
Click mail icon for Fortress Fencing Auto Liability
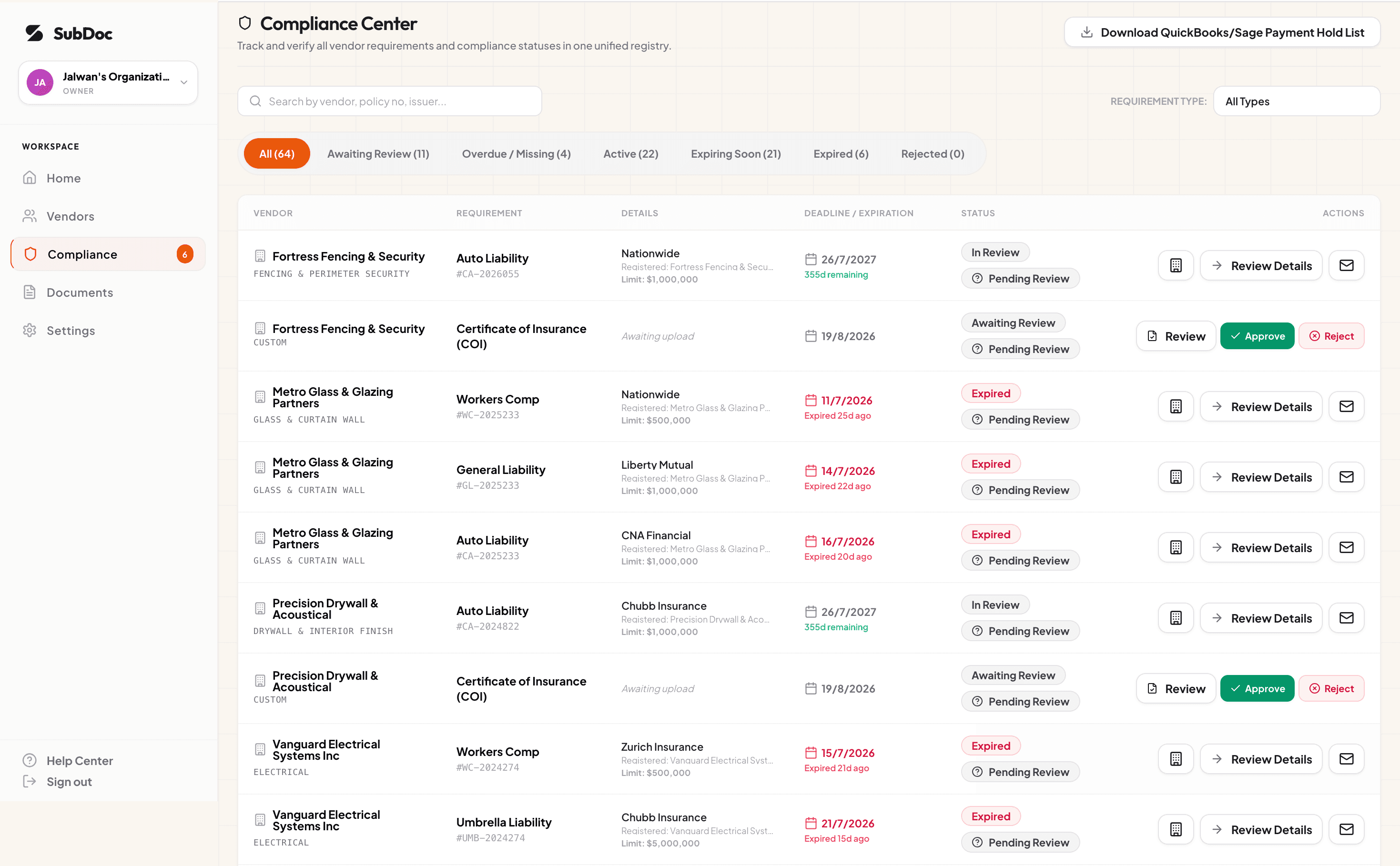(1346, 265)
